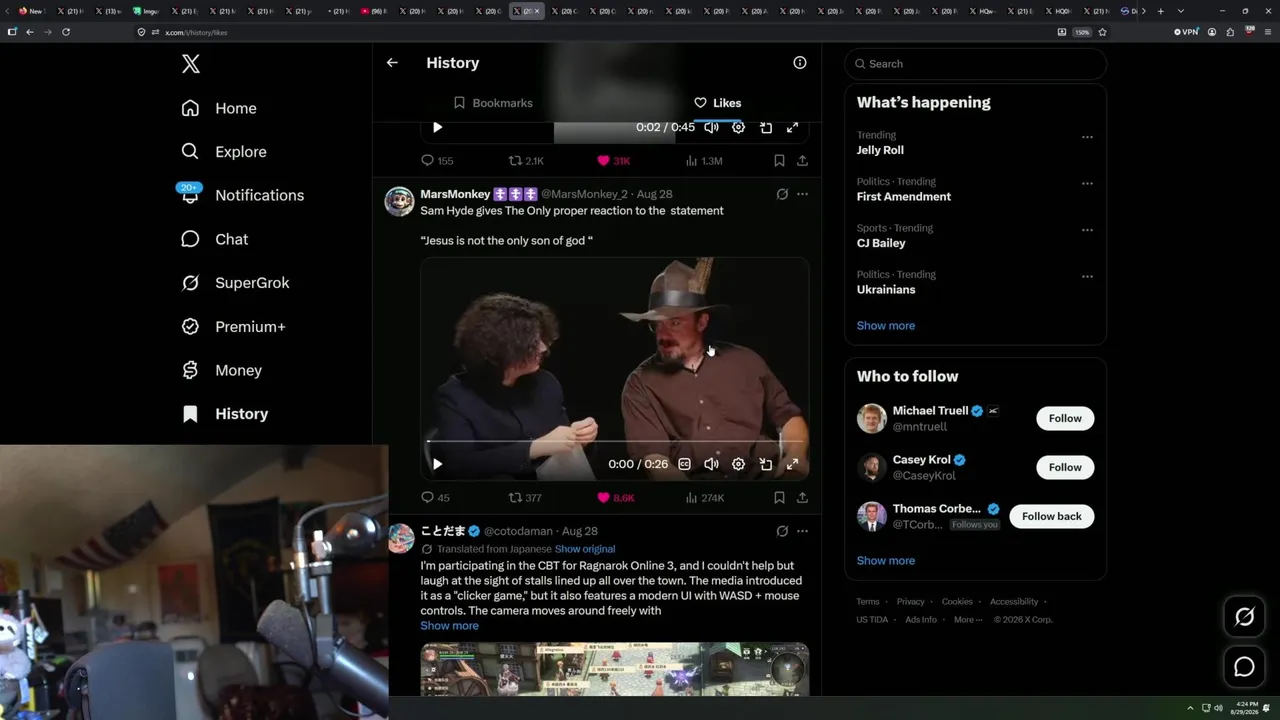Open Money in the left sidebar

coord(221,370)
